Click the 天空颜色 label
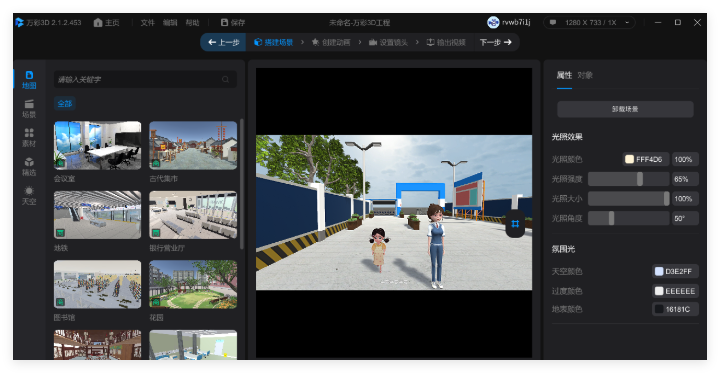Screen dimensions: 720x373 tap(567, 271)
